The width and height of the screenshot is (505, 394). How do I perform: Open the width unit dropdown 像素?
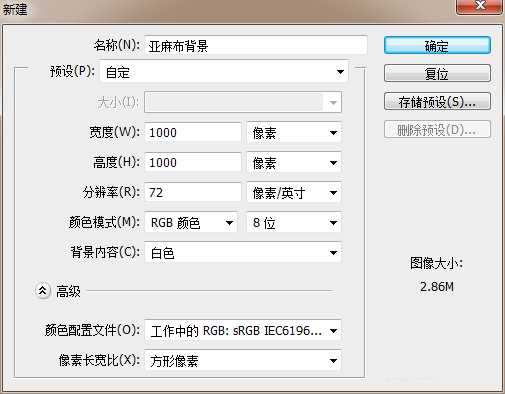point(294,132)
